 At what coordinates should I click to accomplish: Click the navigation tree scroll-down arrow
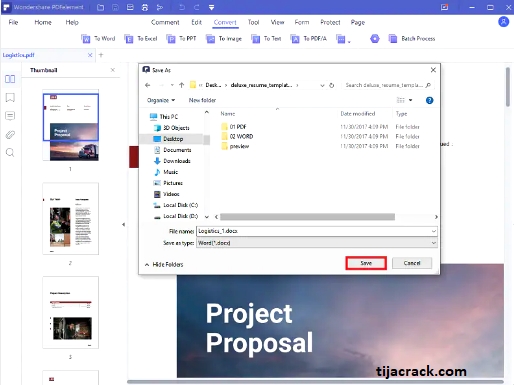pos(207,217)
